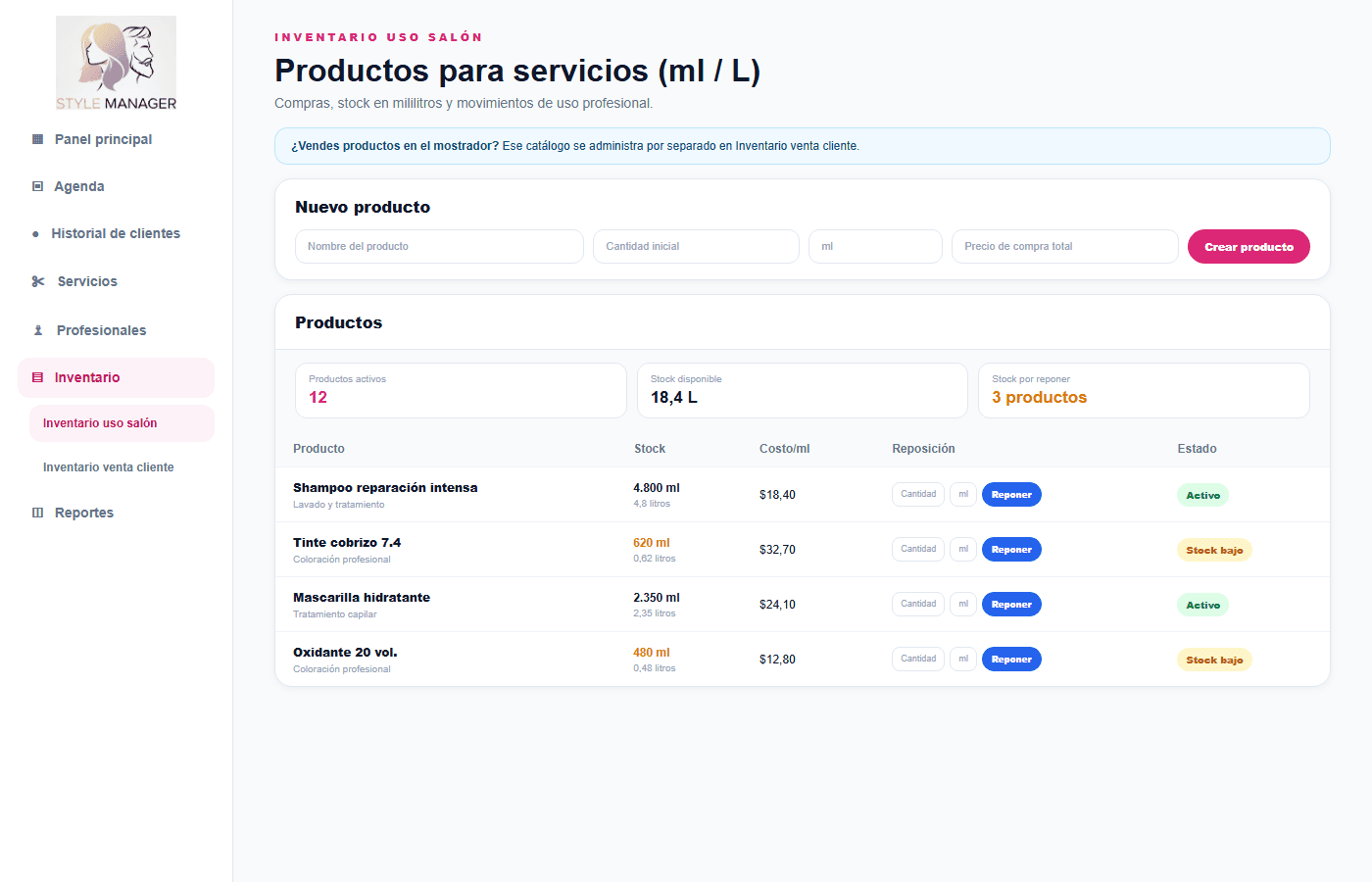Screen dimensions: 1372x882
Task: Click Reponer for Oxidante 20 vol.
Action: tap(1011, 660)
